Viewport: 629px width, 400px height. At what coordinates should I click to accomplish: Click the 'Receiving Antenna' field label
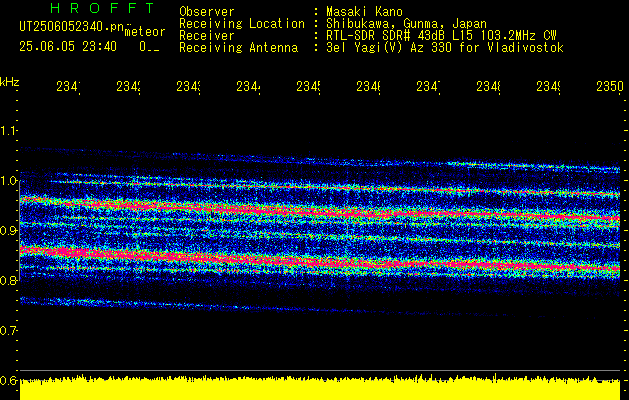238,48
